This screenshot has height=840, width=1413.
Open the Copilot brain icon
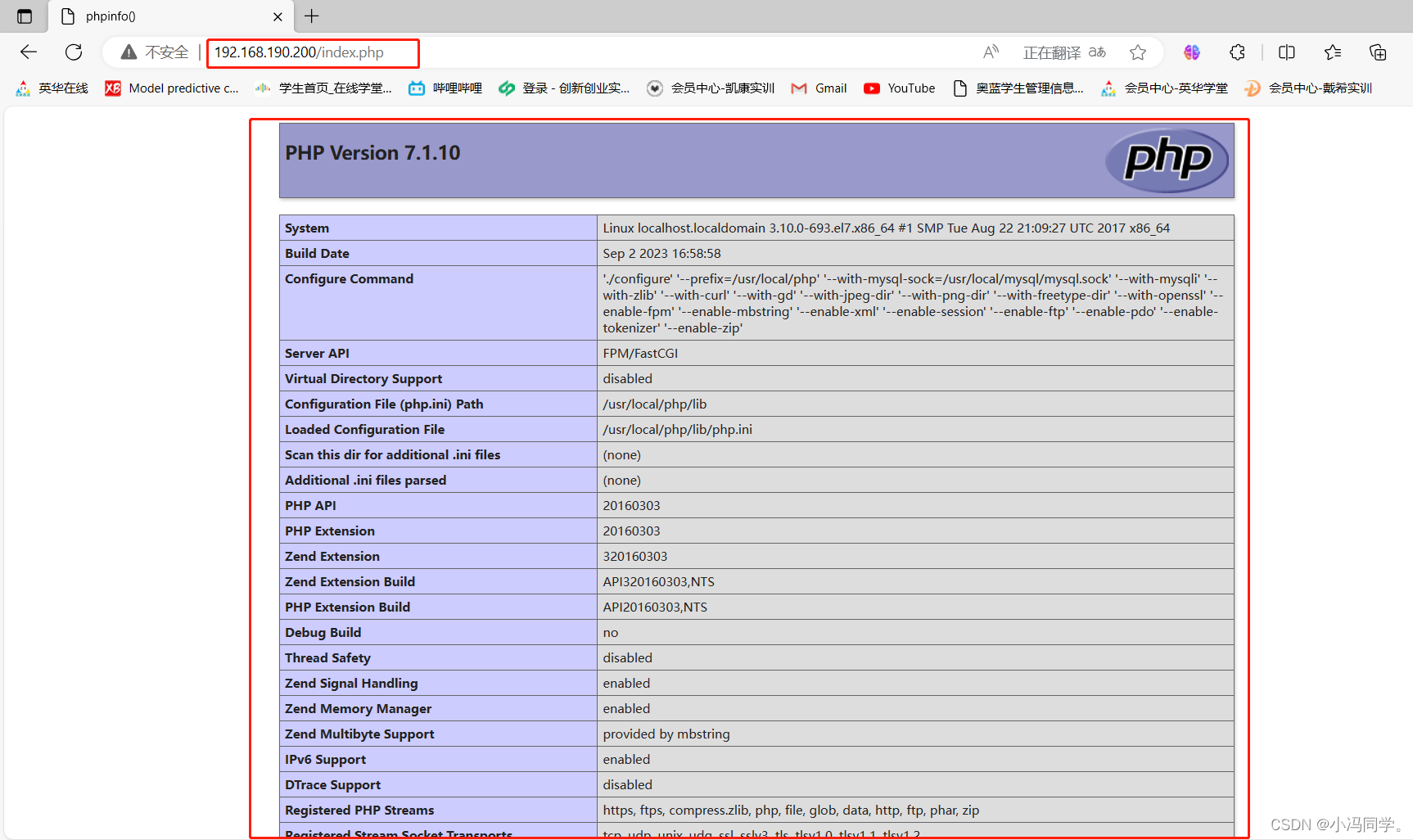(x=1192, y=52)
